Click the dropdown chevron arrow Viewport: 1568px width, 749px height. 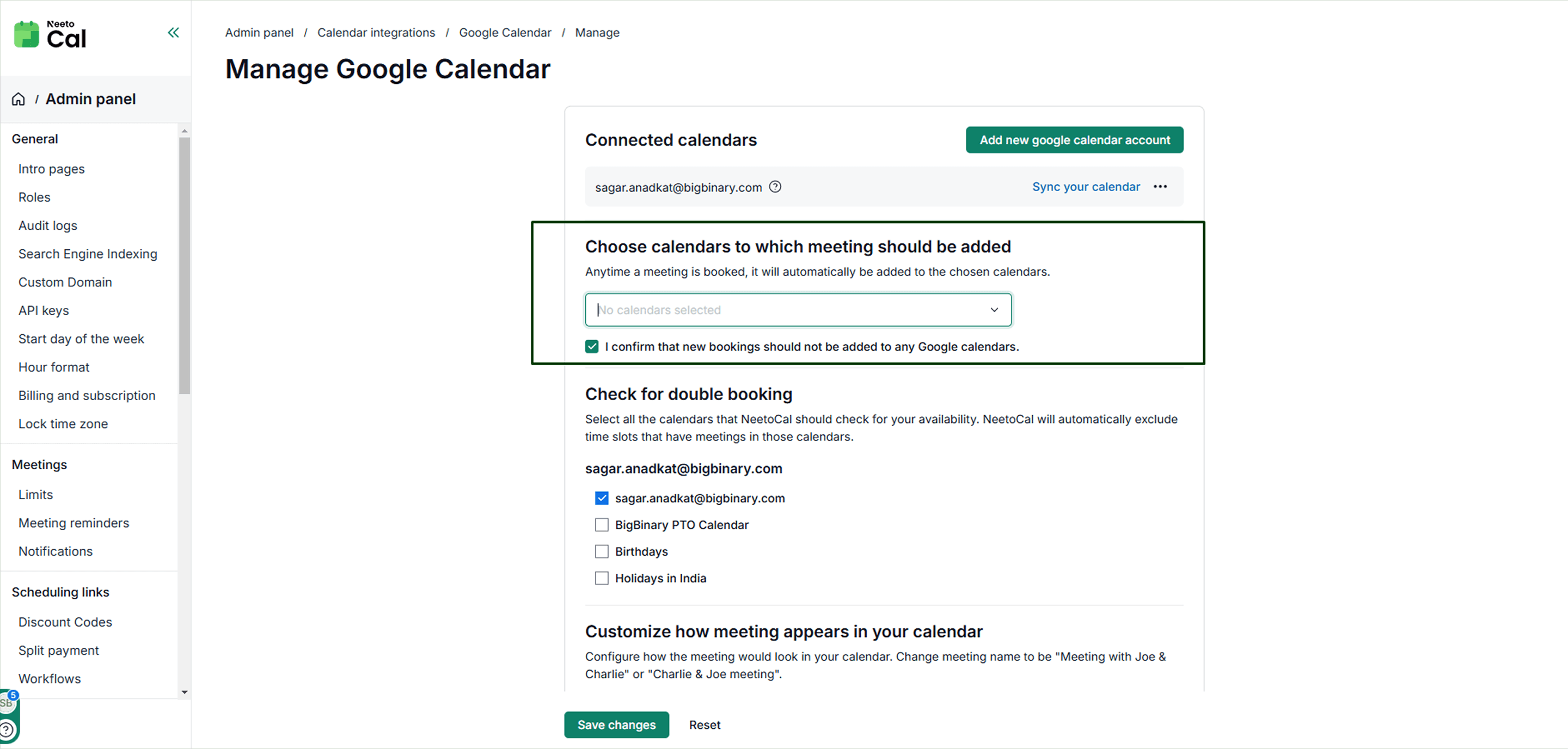[994, 310]
